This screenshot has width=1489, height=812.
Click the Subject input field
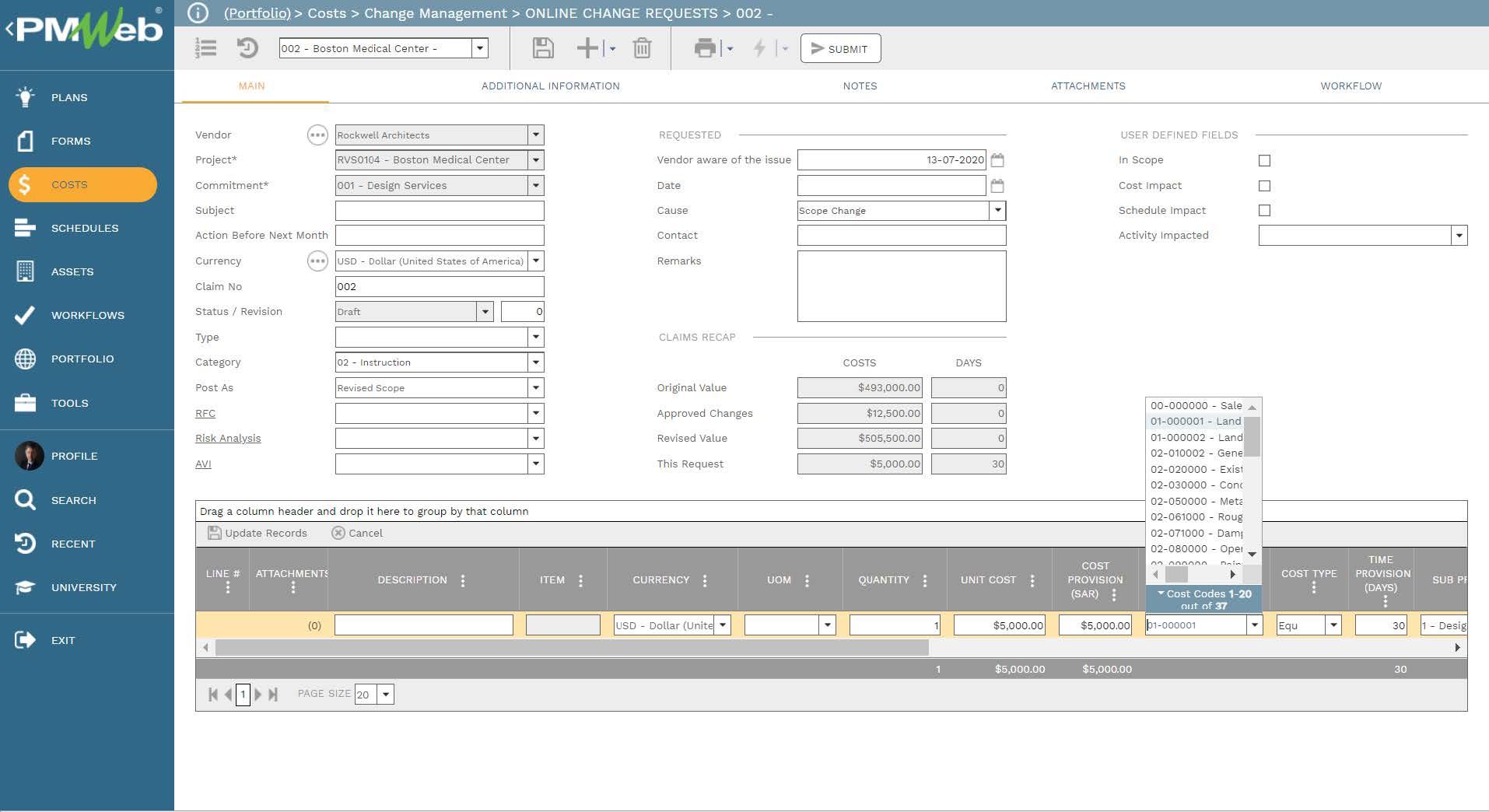[440, 211]
